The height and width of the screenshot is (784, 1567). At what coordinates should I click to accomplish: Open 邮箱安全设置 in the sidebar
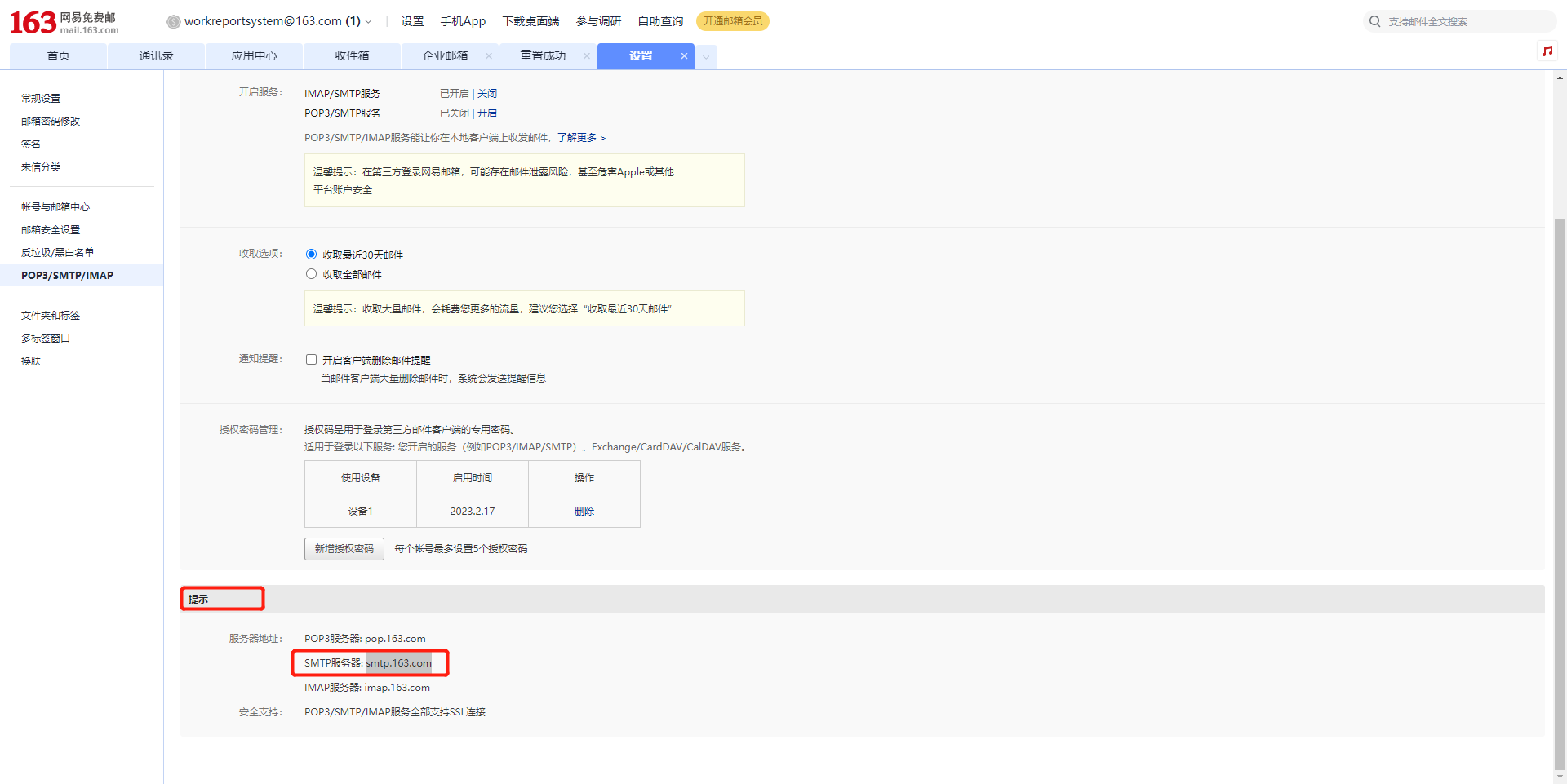click(51, 229)
